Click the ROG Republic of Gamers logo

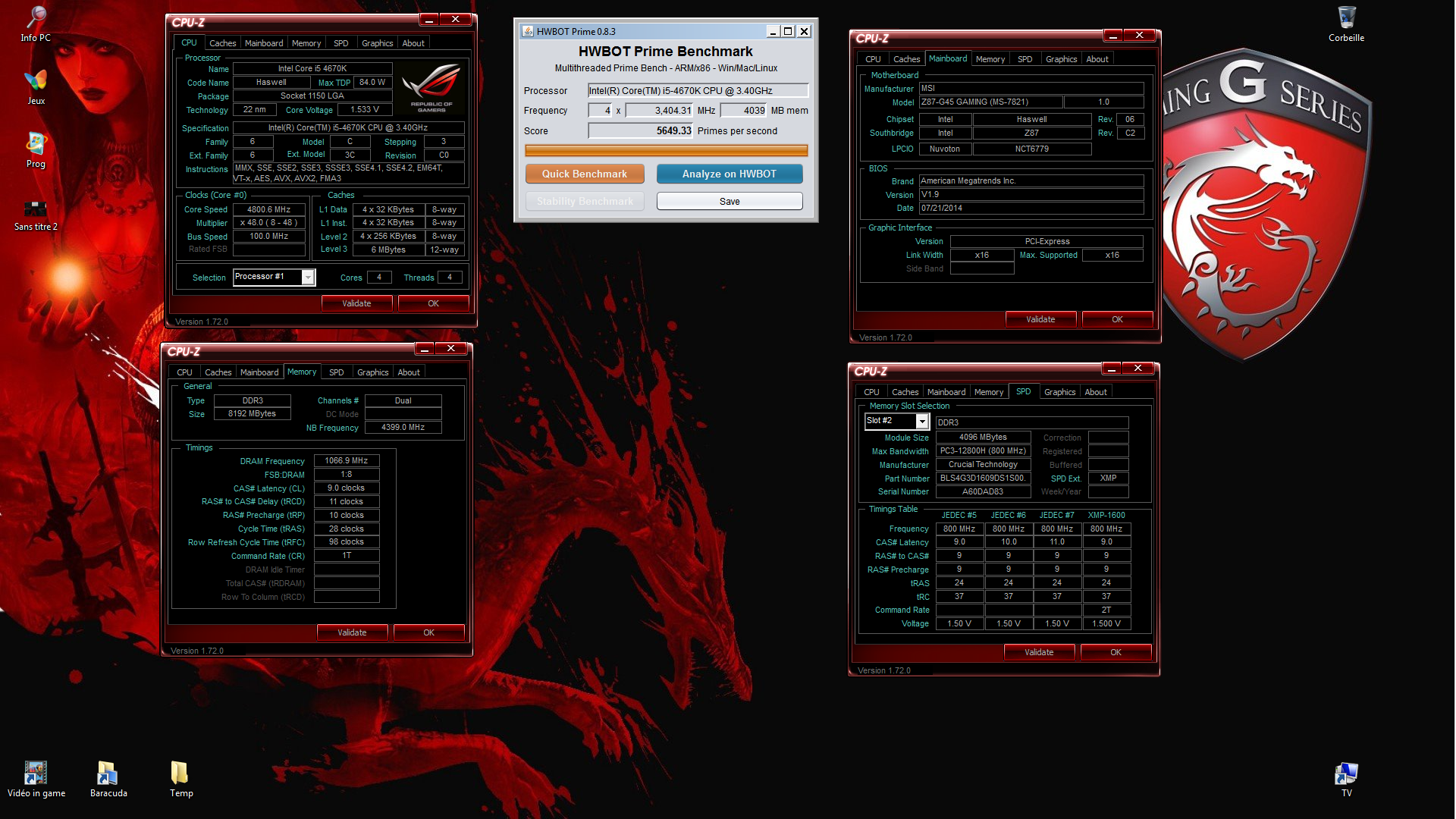[431, 88]
